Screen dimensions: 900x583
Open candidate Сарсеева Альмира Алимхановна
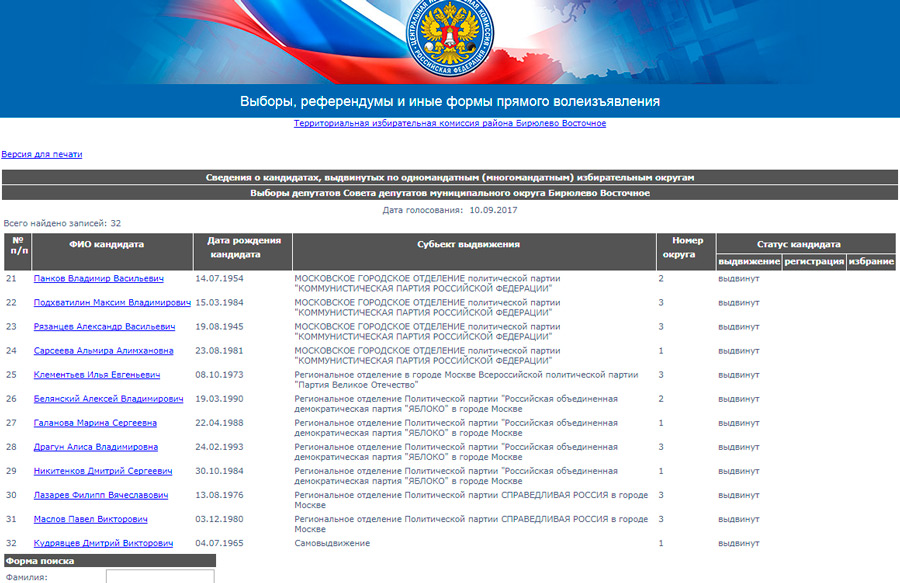[103, 351]
